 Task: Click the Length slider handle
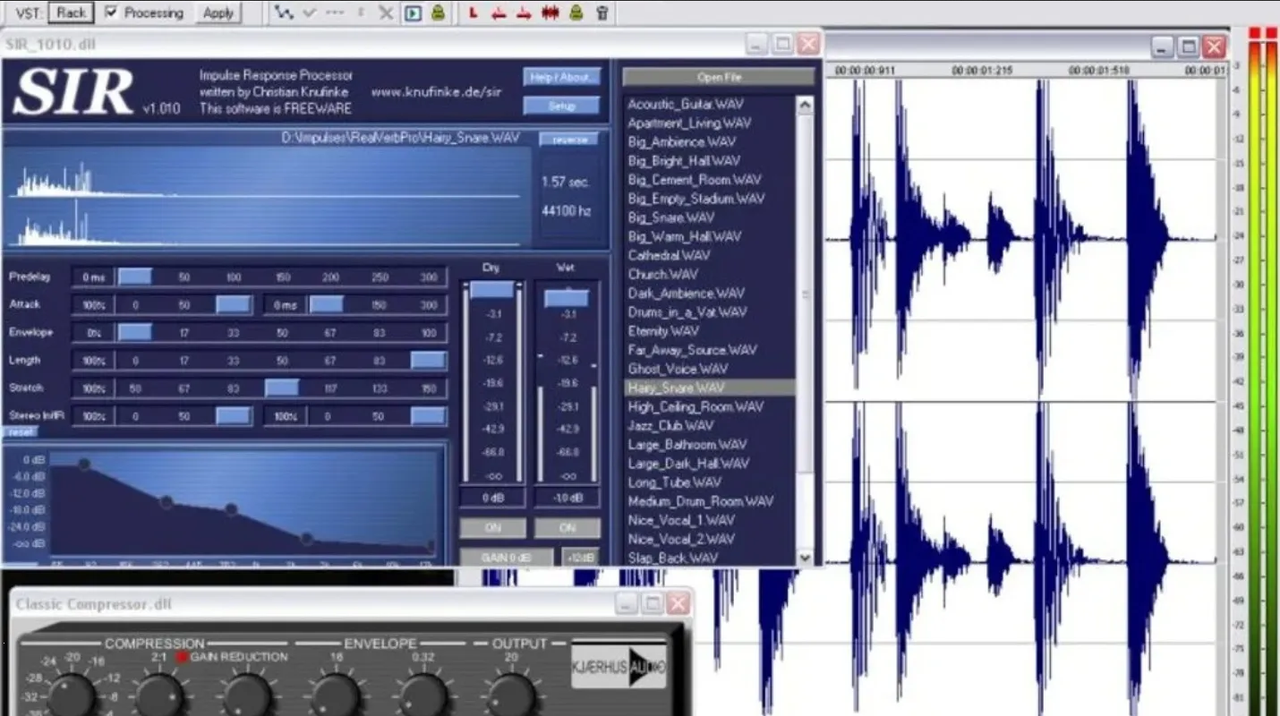[428, 360]
